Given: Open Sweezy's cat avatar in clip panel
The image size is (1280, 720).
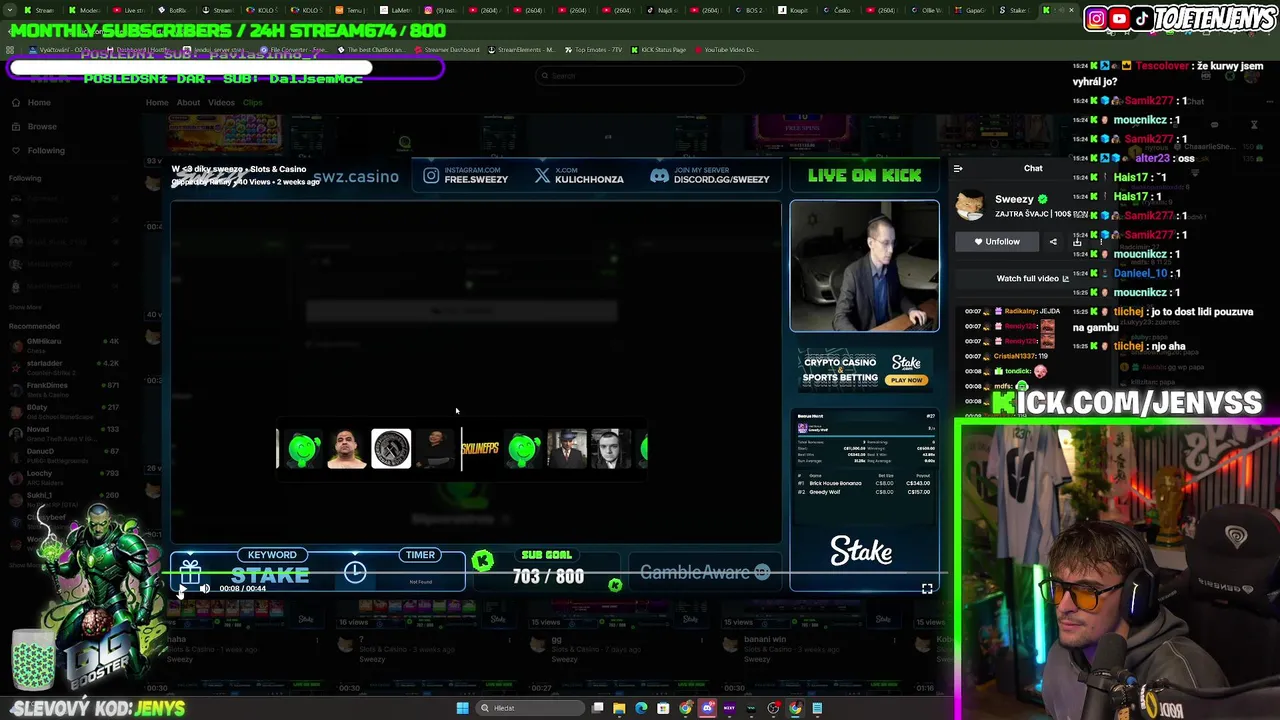Looking at the screenshot, I should [x=969, y=206].
